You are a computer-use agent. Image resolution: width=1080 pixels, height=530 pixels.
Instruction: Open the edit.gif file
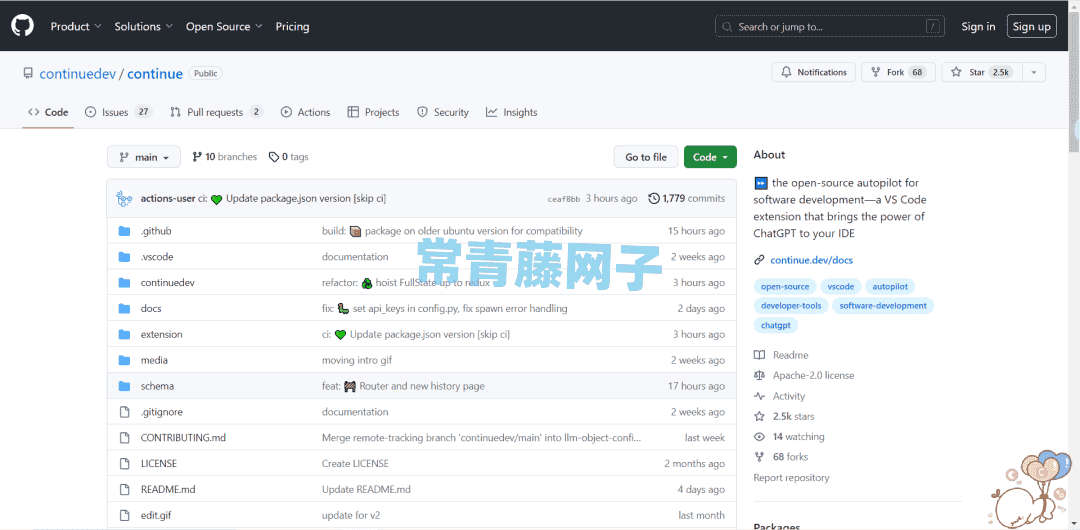pyautogui.click(x=156, y=515)
